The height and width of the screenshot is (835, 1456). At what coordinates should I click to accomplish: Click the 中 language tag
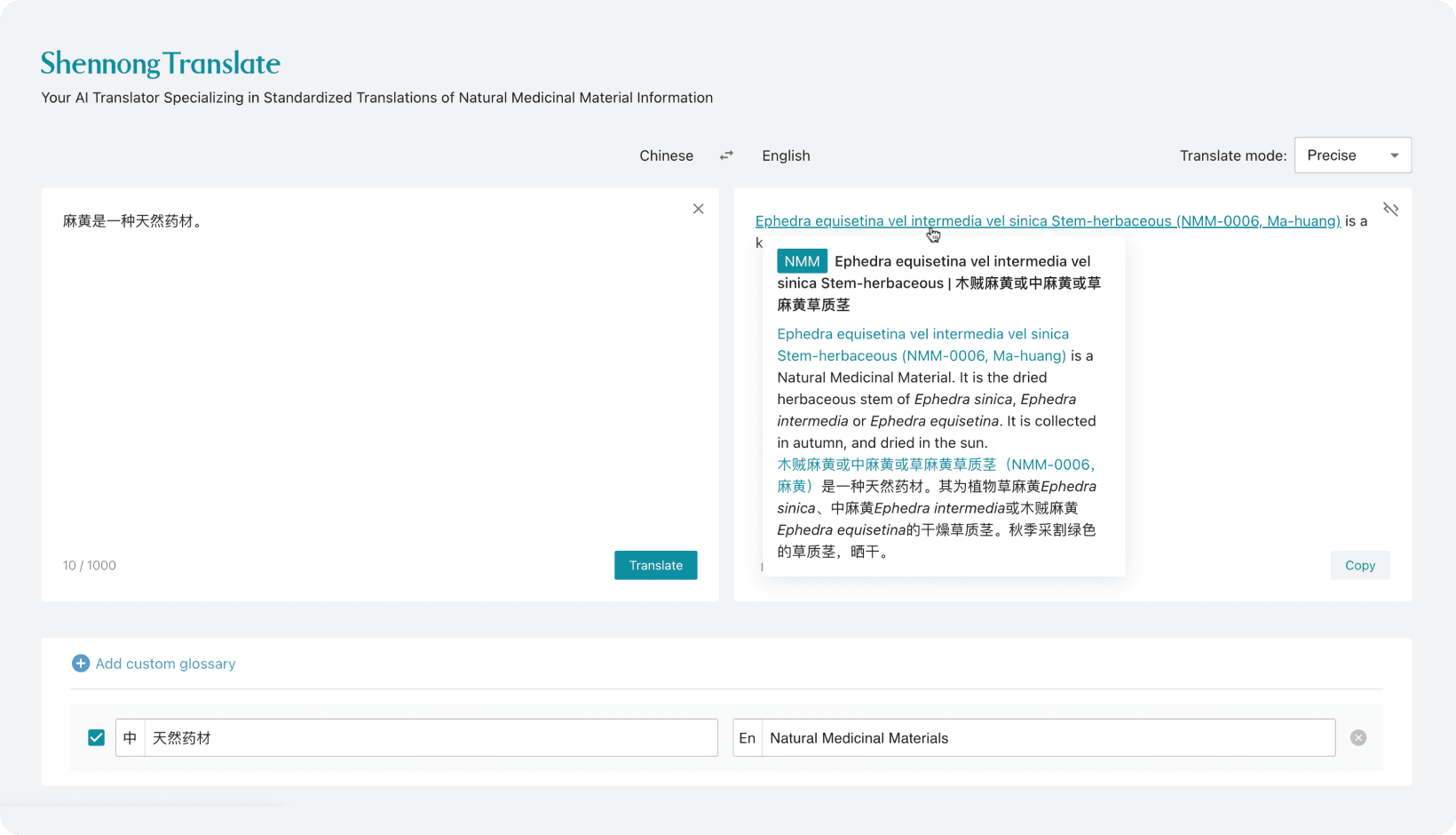131,738
